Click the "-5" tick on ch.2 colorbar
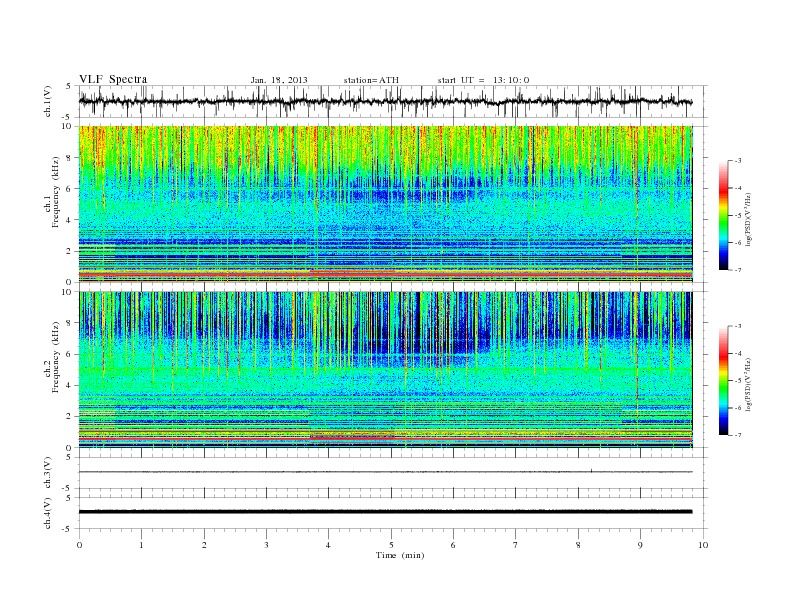The width and height of the screenshot is (792, 612). pyautogui.click(x=738, y=381)
